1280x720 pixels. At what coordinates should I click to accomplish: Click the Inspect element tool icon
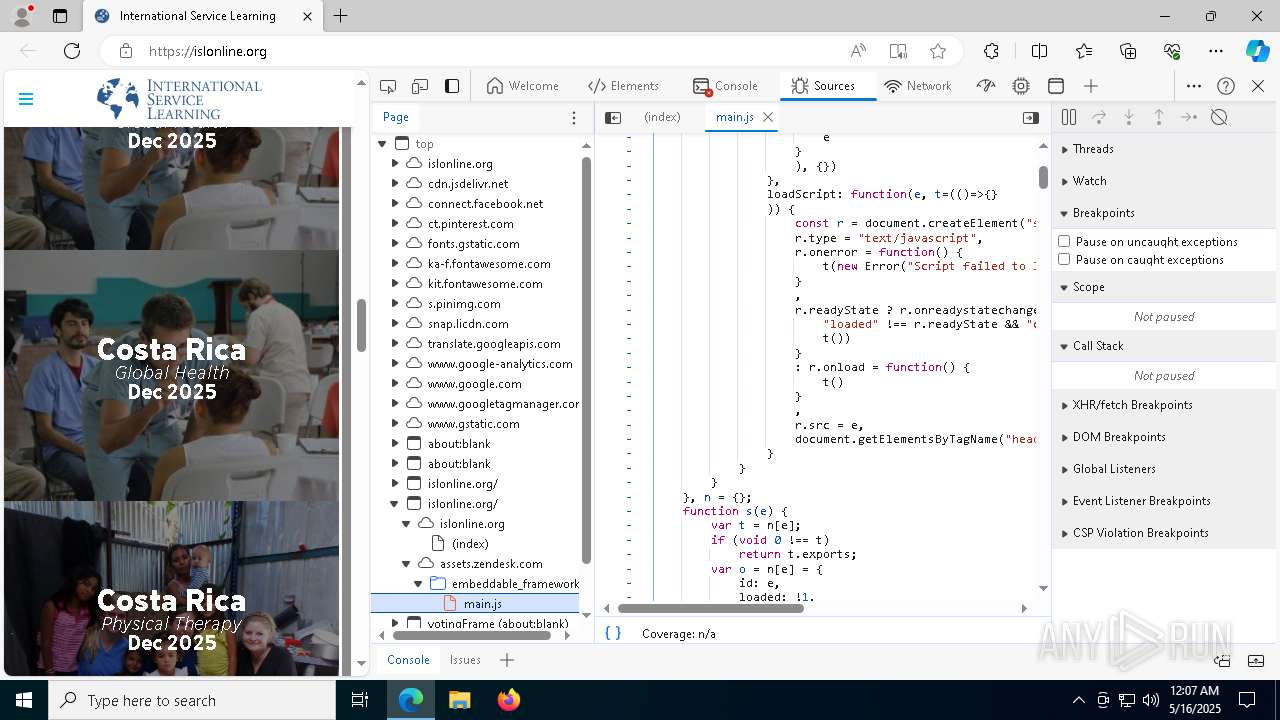pos(388,86)
